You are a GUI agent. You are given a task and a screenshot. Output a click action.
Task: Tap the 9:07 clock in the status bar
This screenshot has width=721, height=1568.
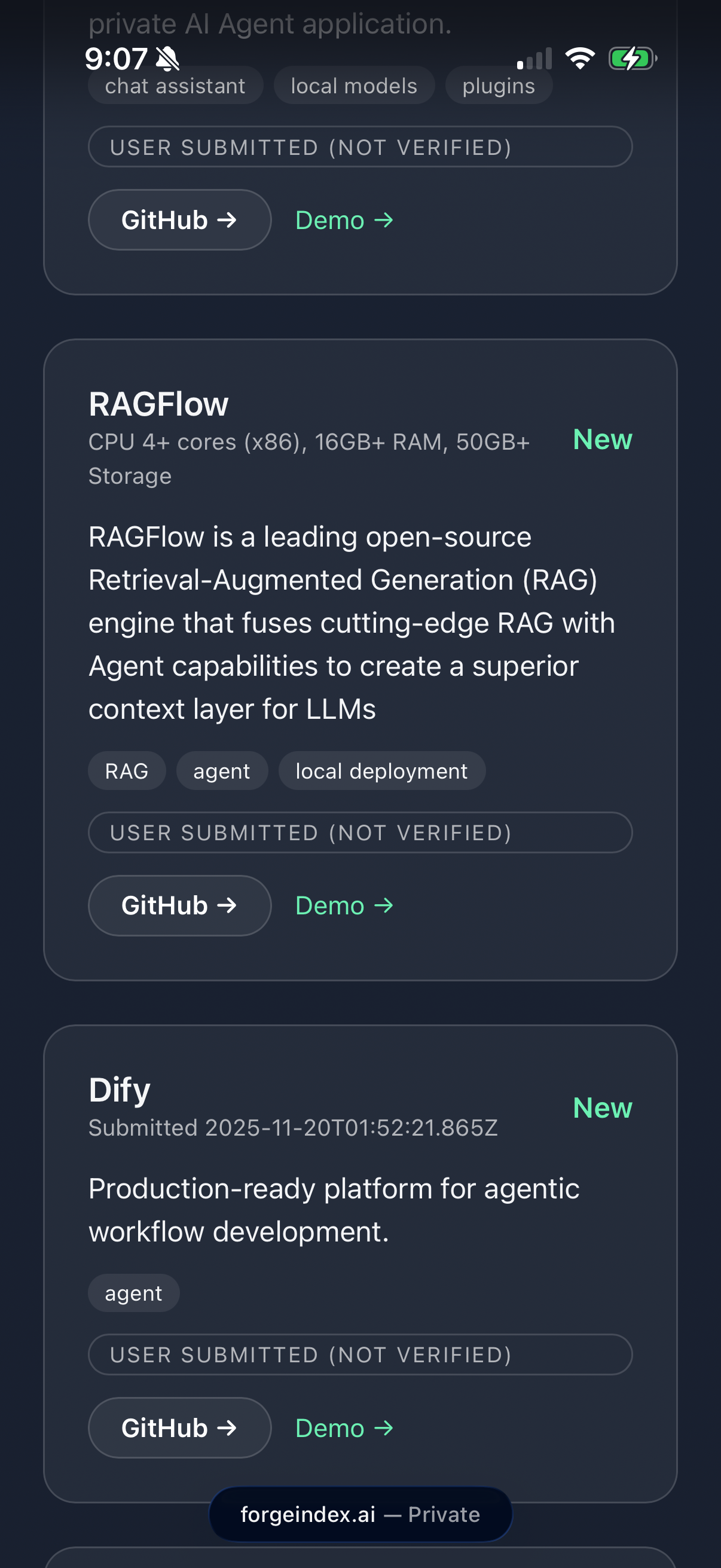point(117,58)
